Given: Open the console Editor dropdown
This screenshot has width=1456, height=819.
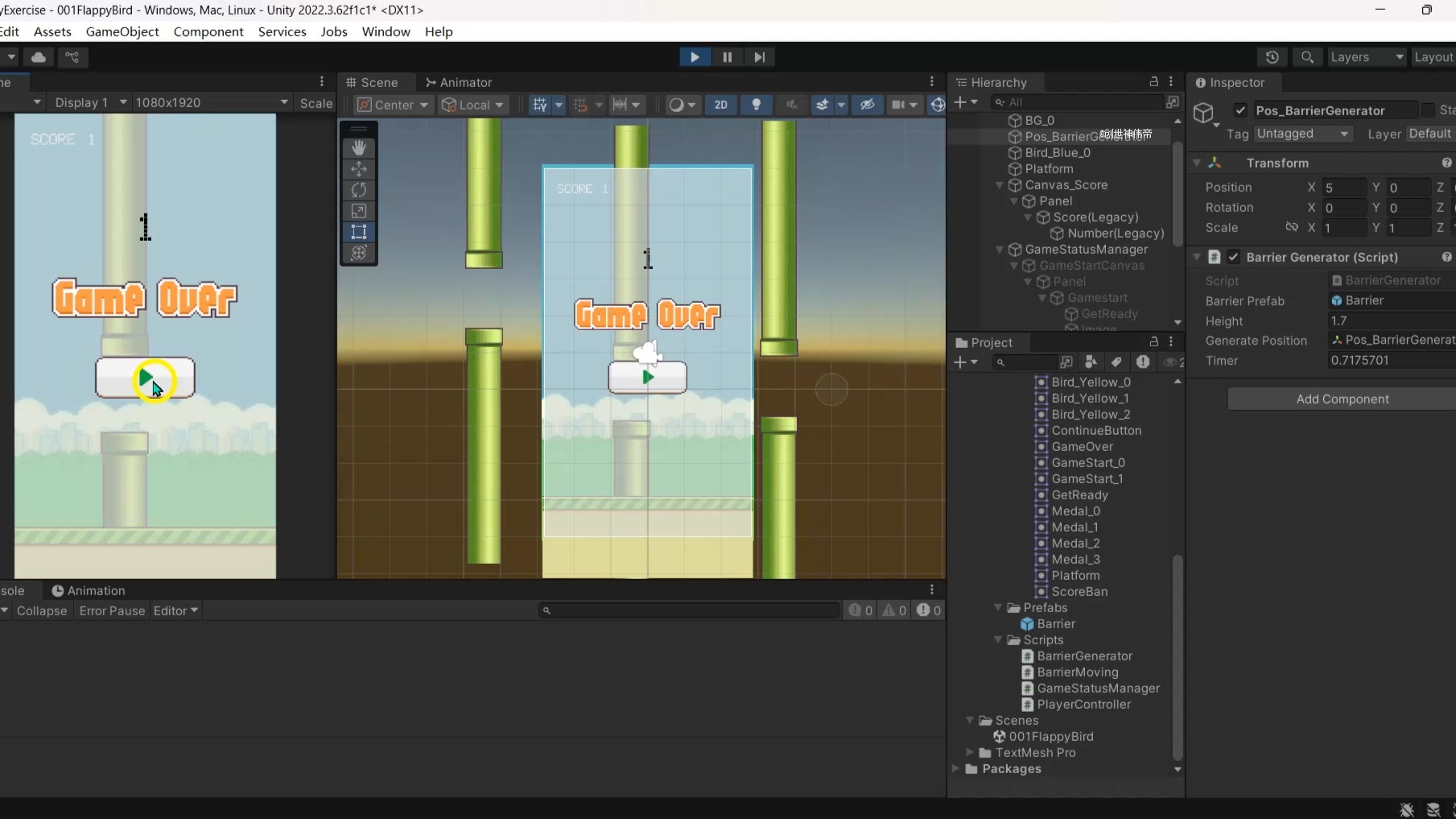Looking at the screenshot, I should click(x=175, y=610).
